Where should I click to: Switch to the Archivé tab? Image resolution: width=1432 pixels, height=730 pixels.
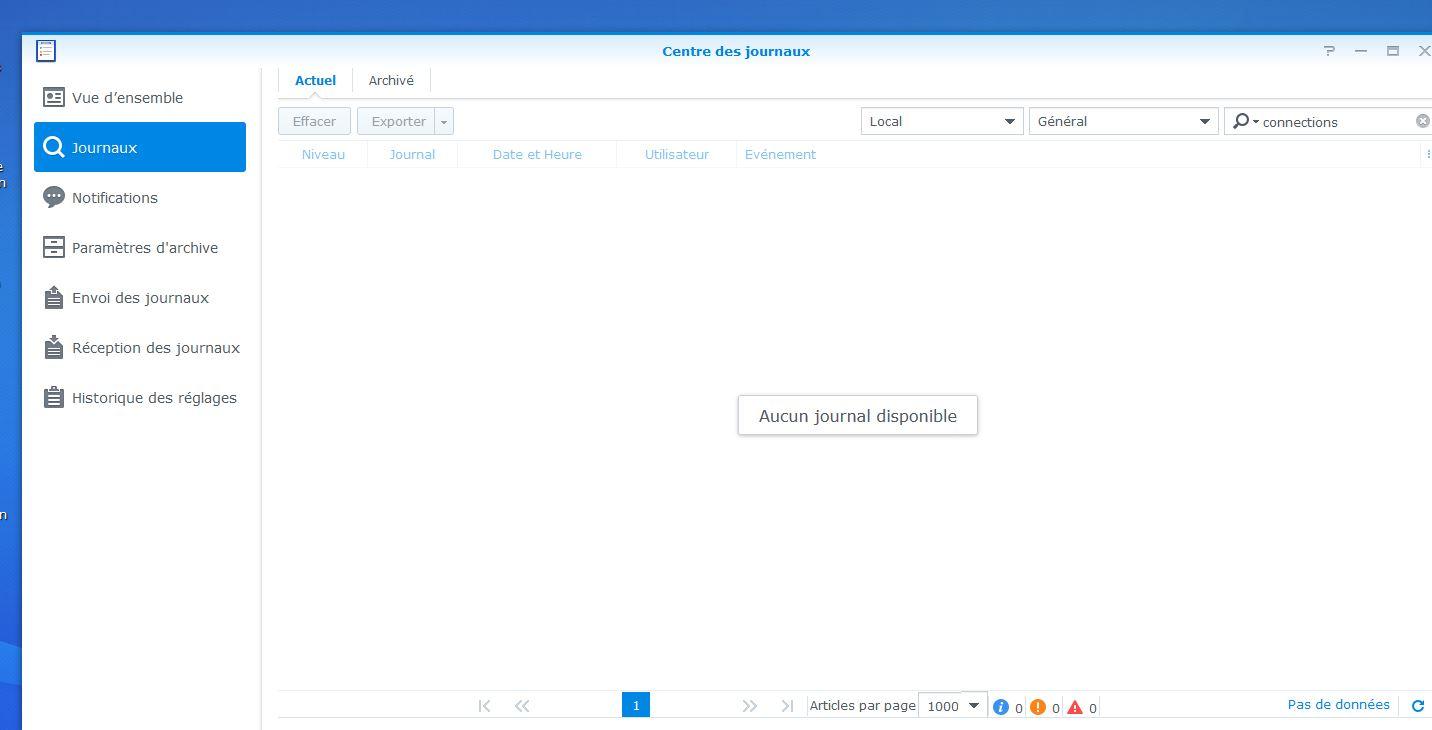[391, 81]
